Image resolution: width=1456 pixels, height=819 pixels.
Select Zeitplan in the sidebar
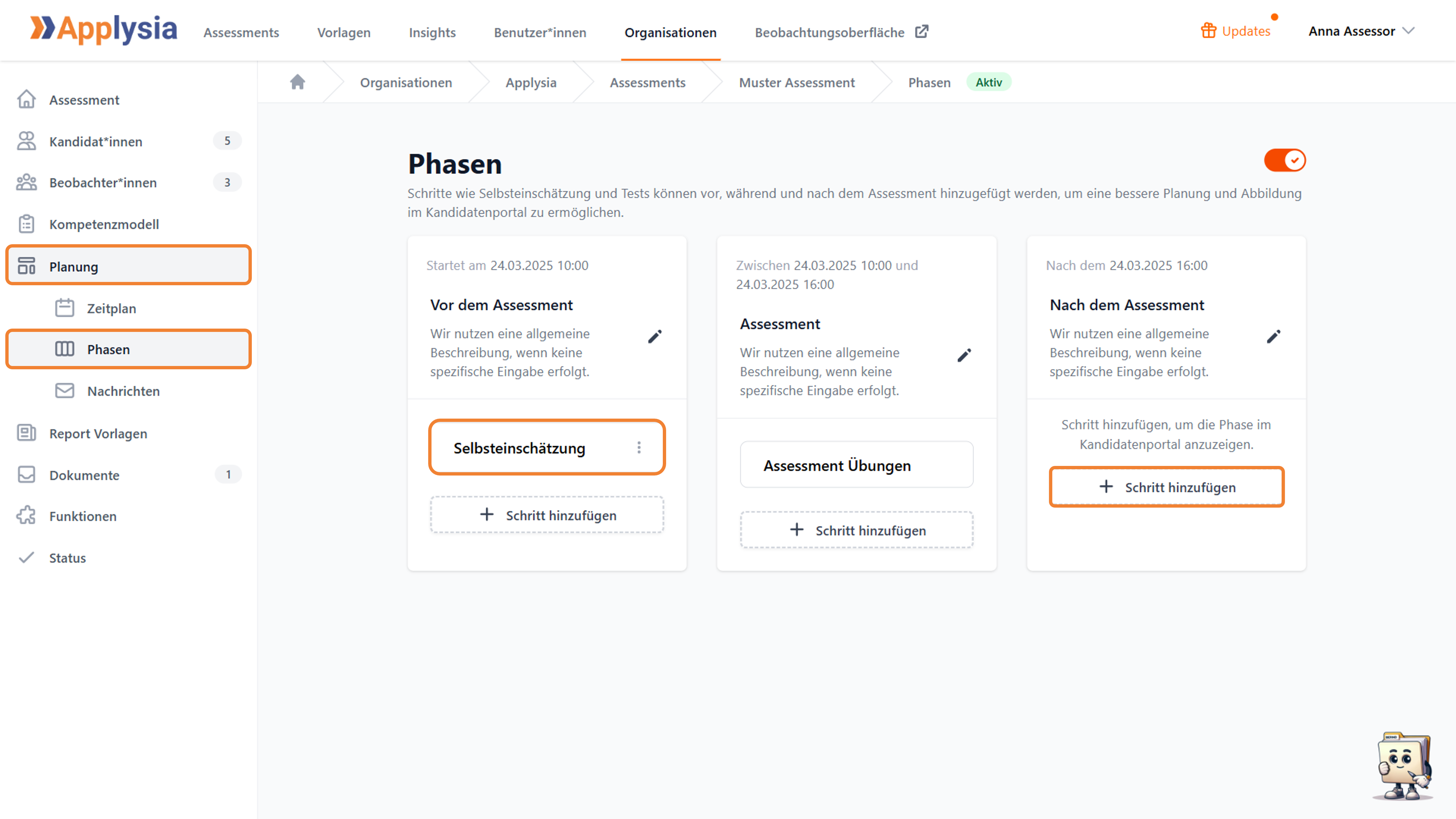click(x=128, y=308)
